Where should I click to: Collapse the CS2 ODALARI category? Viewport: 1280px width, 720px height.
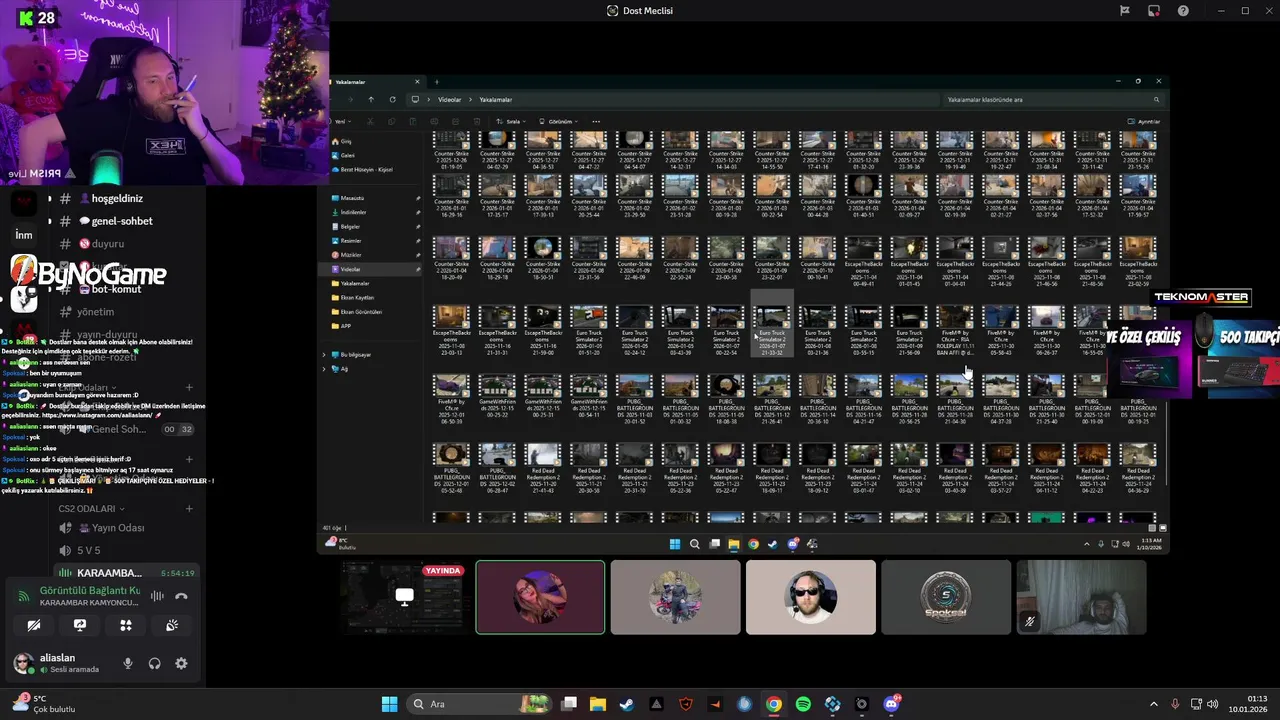pos(92,508)
